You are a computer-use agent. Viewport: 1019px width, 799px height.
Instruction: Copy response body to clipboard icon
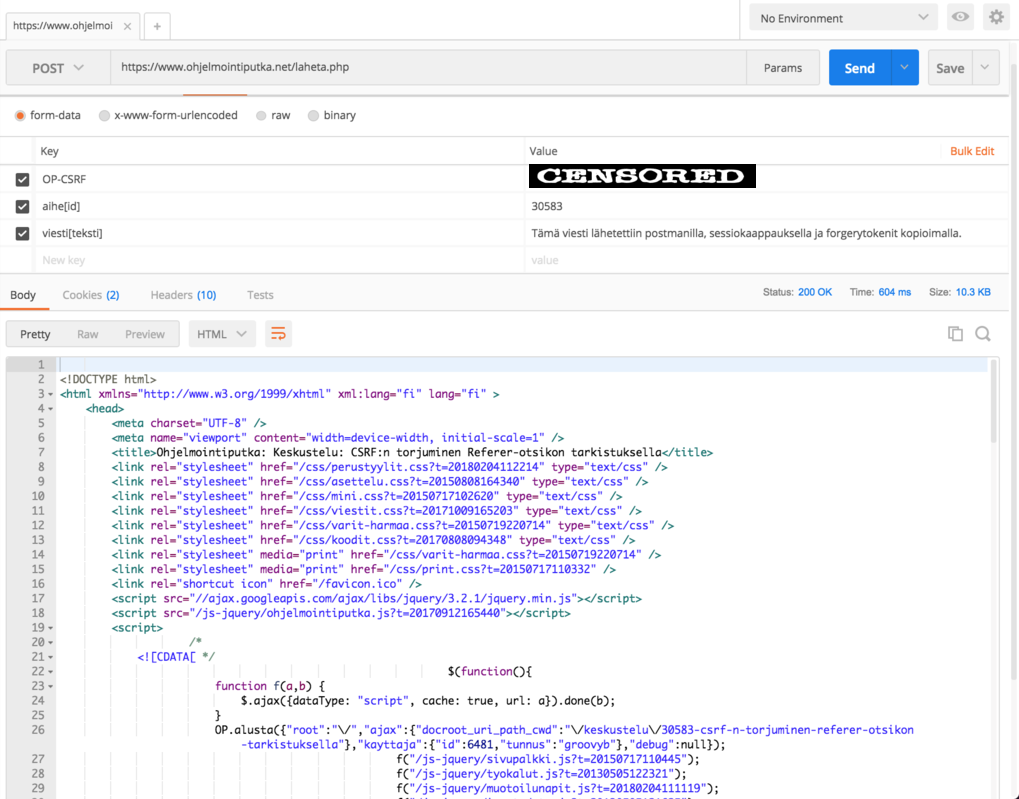955,334
